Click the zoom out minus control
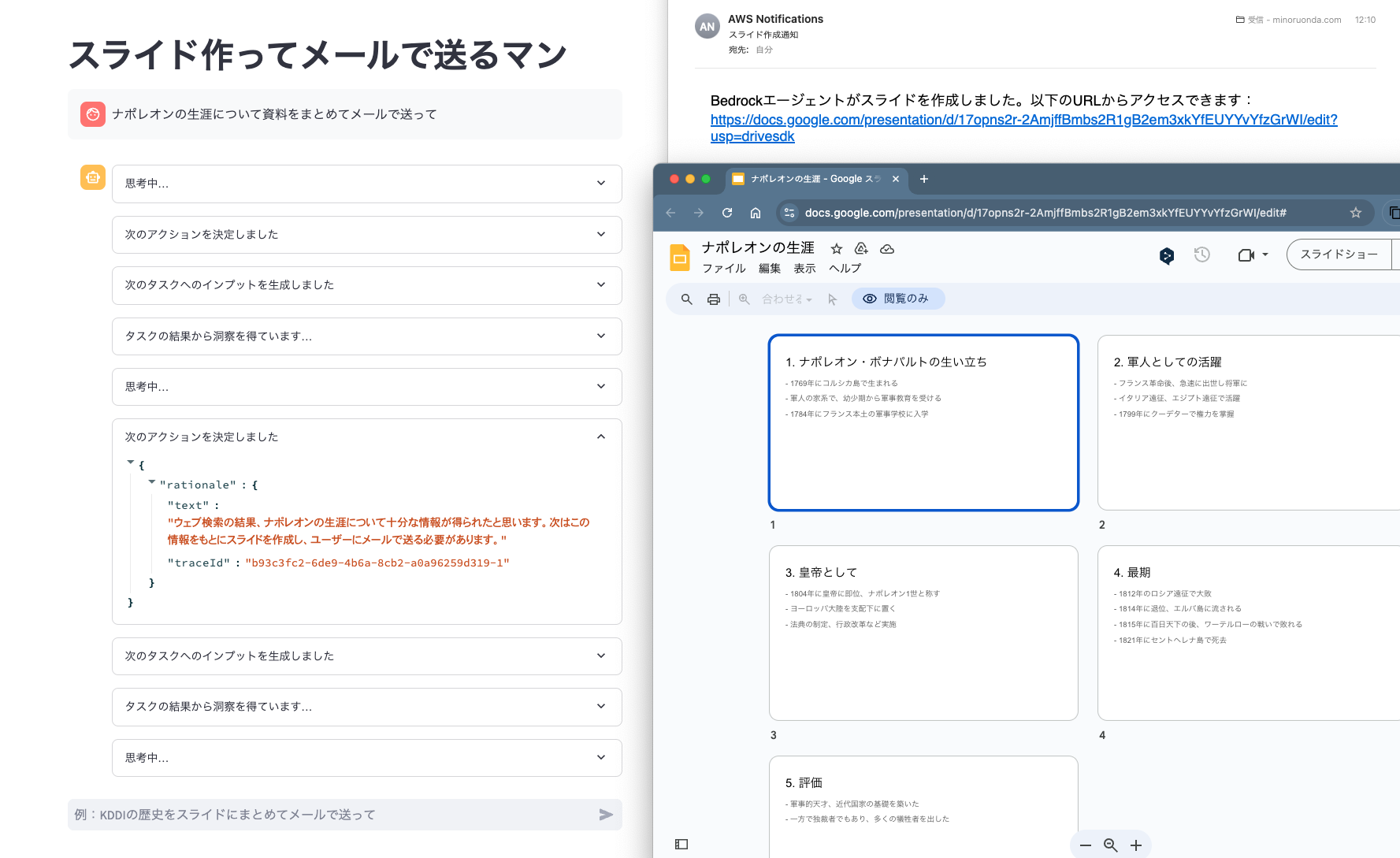The image size is (1400, 858). [1085, 844]
